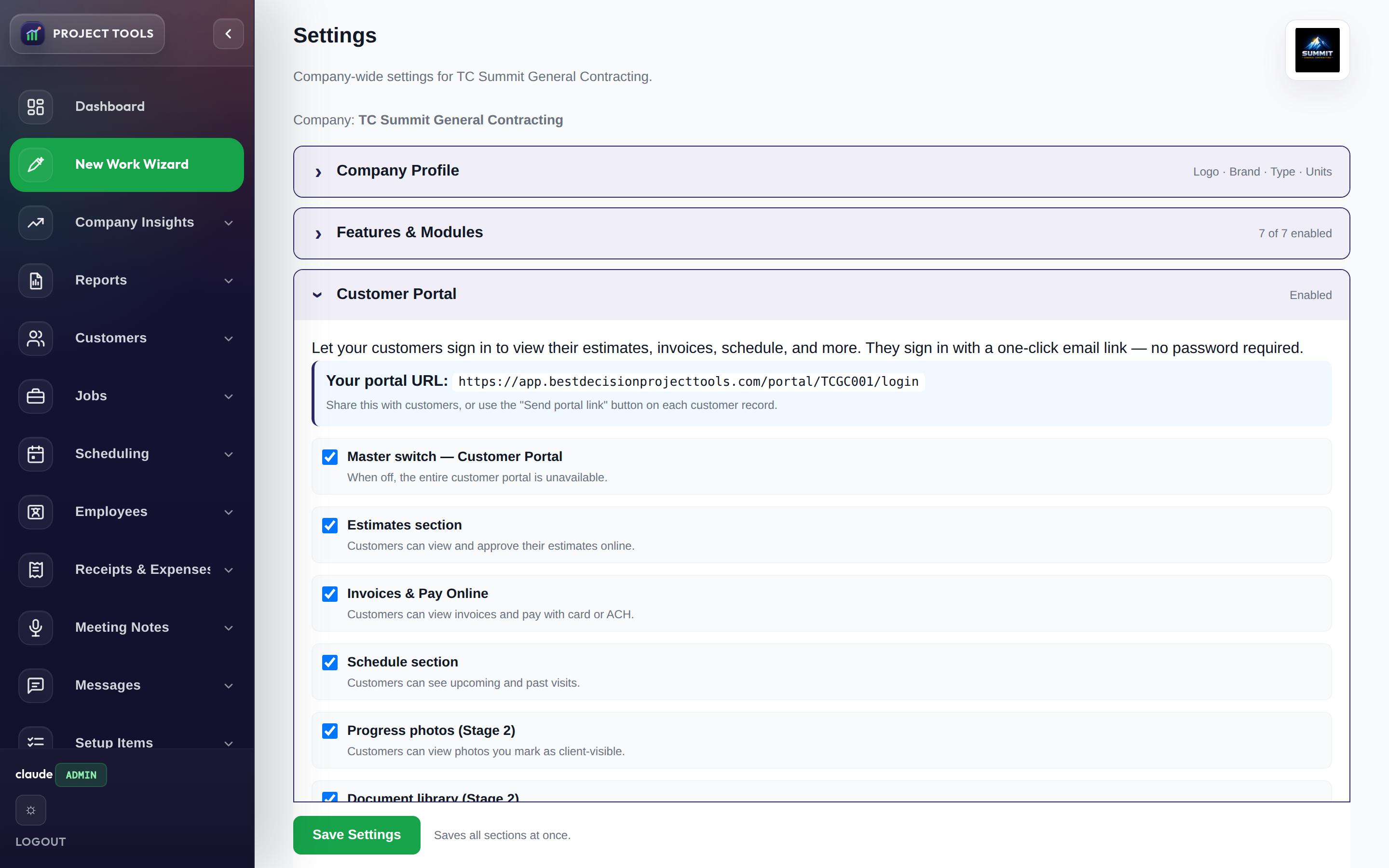
Task: Expand the Jobs menu chevron
Action: point(229,397)
